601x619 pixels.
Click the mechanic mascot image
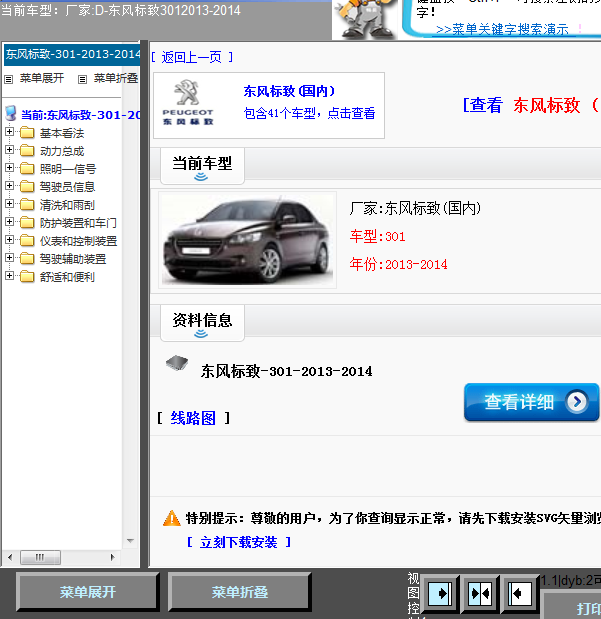tap(366, 19)
